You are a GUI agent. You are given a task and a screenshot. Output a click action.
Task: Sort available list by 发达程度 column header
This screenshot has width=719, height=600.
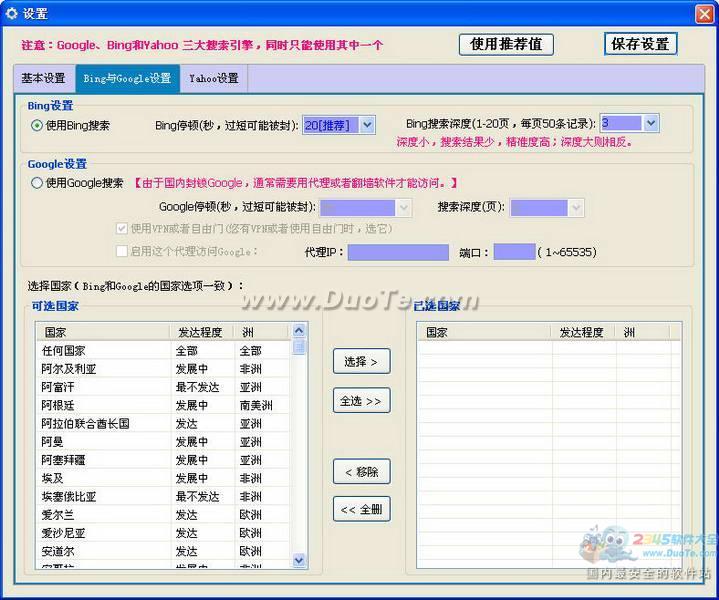tap(202, 332)
